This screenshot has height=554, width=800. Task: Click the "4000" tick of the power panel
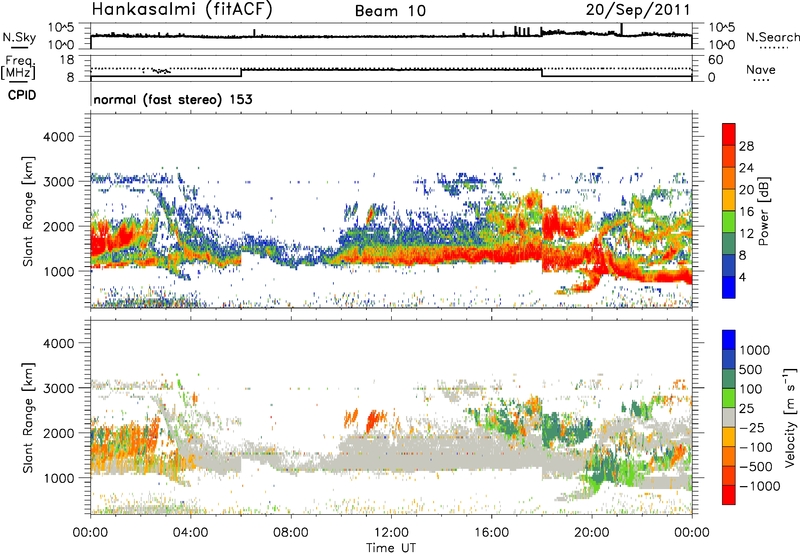[x=58, y=137]
